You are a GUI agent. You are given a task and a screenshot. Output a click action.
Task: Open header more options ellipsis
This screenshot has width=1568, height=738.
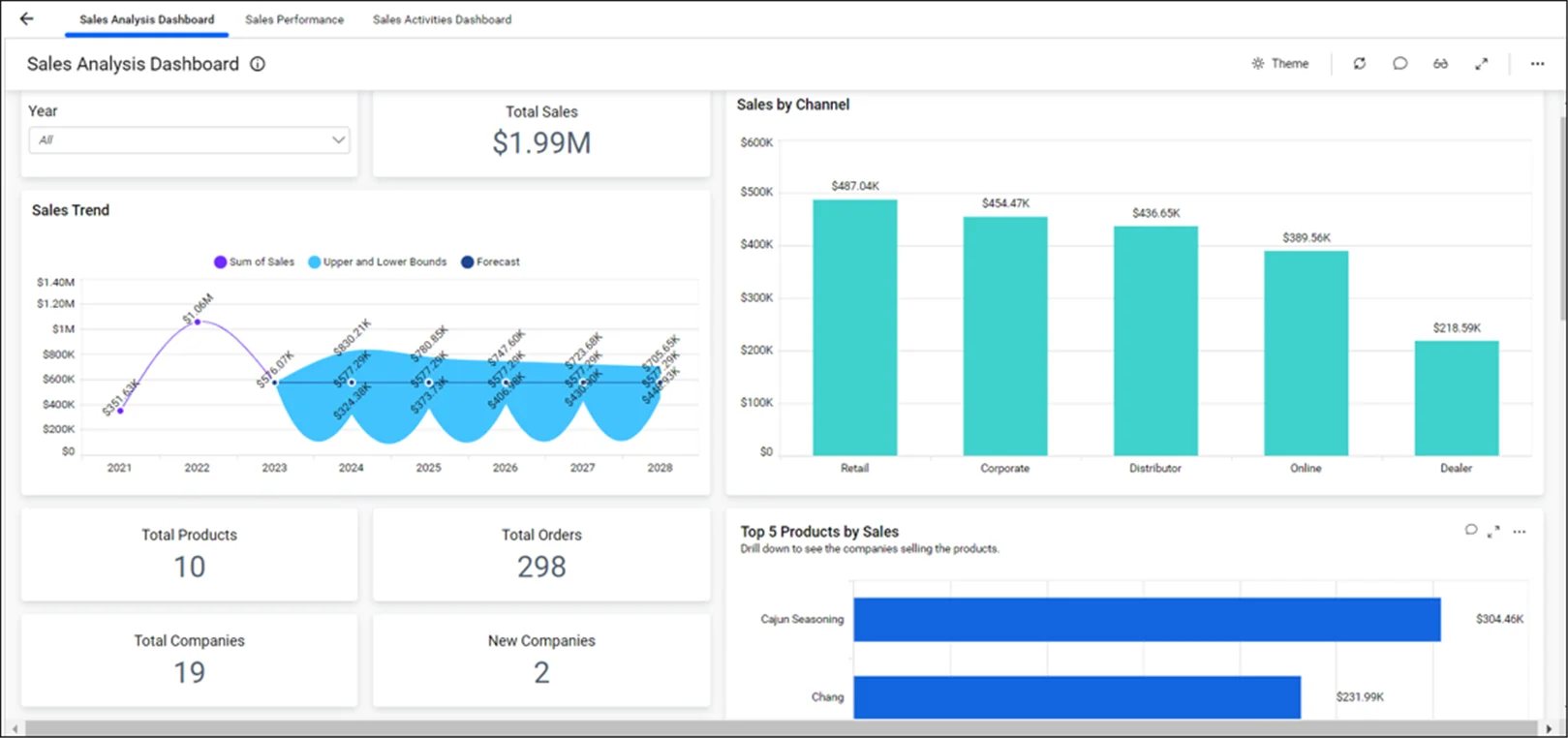1537,63
